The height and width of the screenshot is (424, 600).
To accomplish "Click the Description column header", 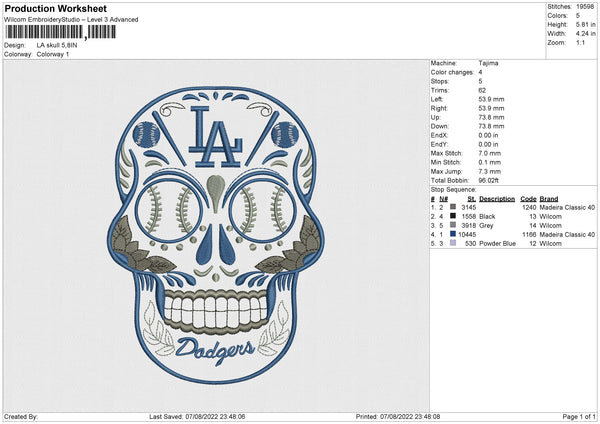I will pos(496,198).
